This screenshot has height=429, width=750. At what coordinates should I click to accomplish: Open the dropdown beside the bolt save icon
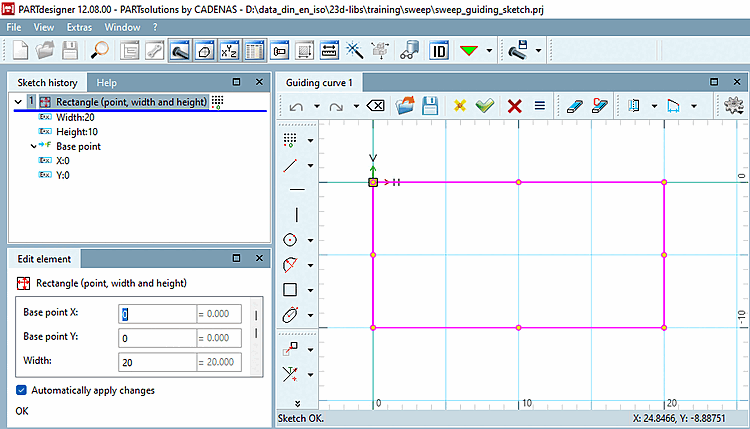click(x=538, y=50)
